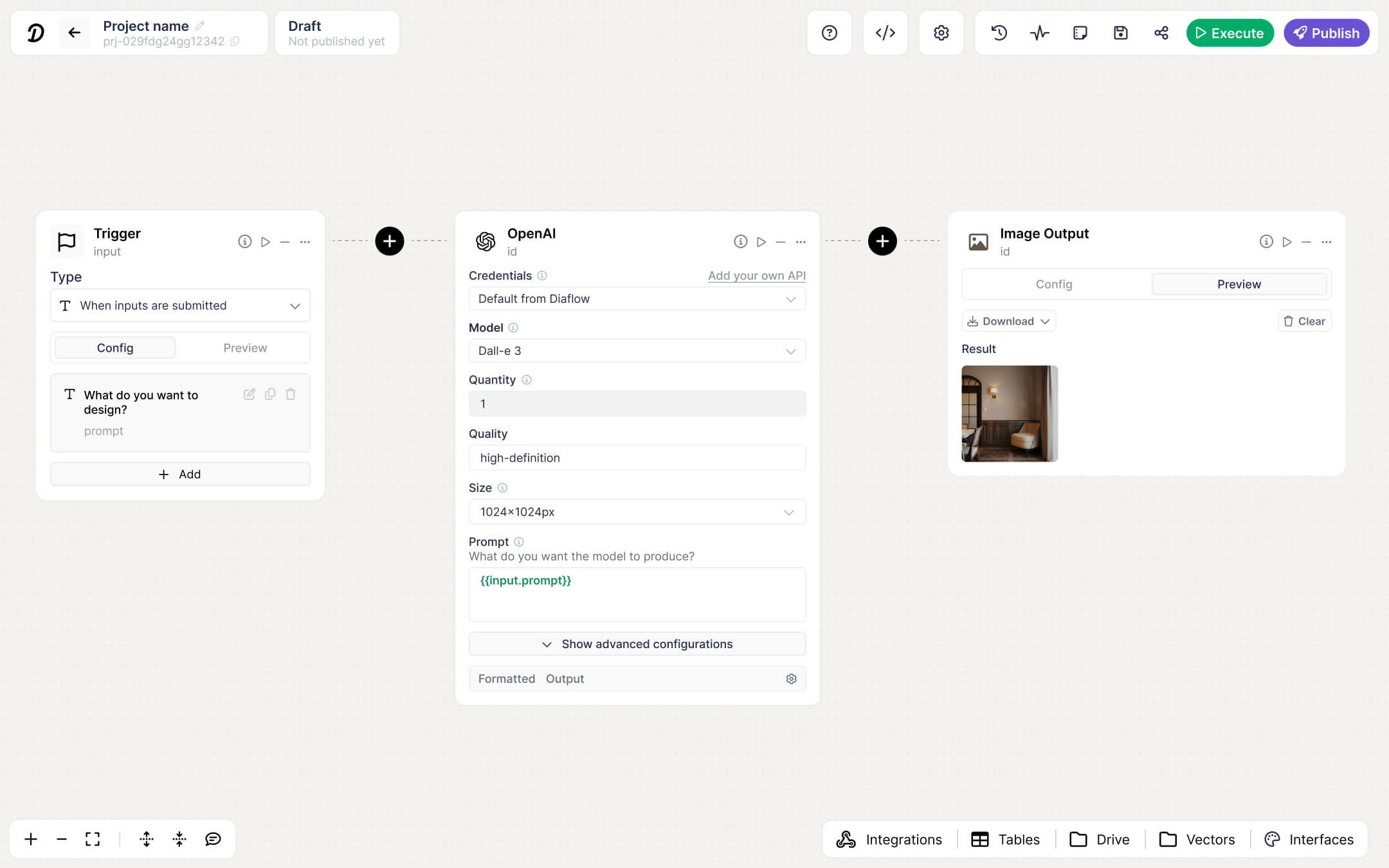Delete the prompt input with the trash icon
Viewport: 1389px width, 868px height.
291,394
